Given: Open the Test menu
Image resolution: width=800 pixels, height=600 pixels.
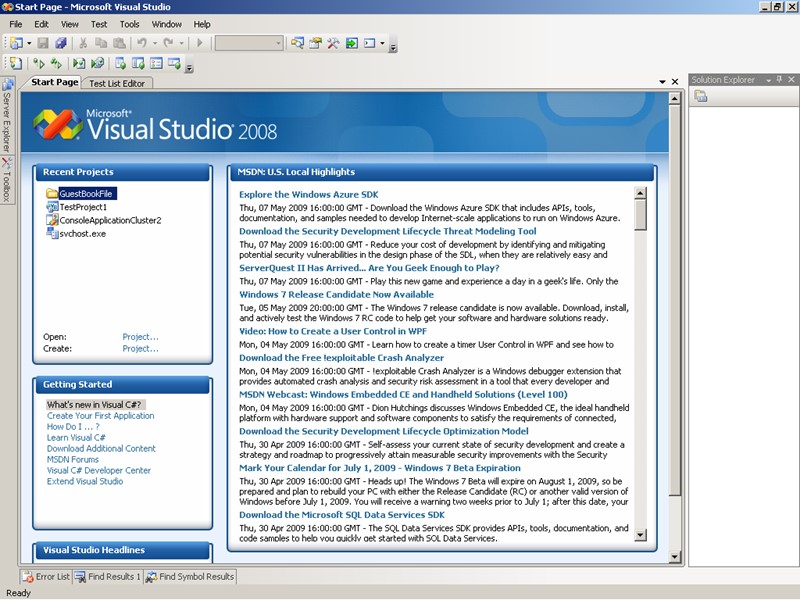Looking at the screenshot, I should point(99,24).
